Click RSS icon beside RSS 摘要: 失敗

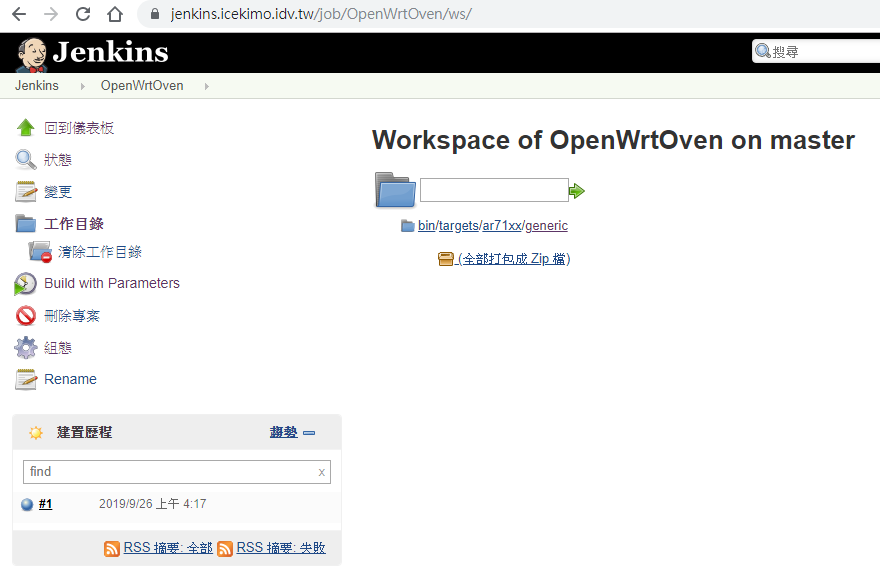click(225, 549)
